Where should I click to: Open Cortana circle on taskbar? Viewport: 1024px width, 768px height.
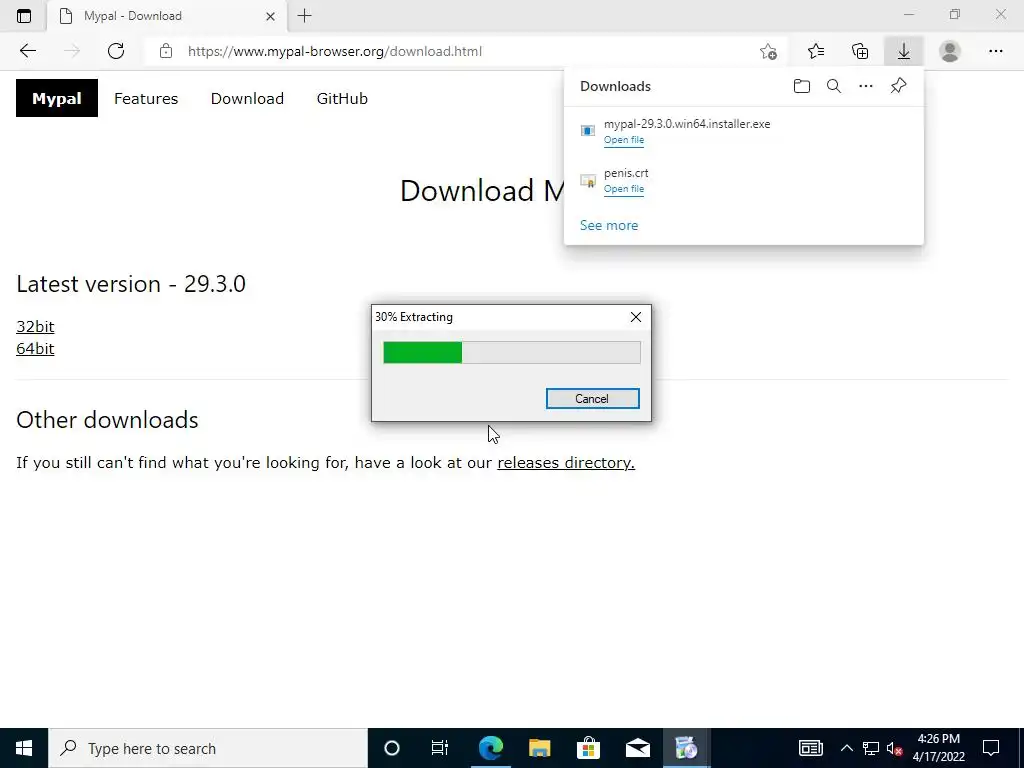392,748
